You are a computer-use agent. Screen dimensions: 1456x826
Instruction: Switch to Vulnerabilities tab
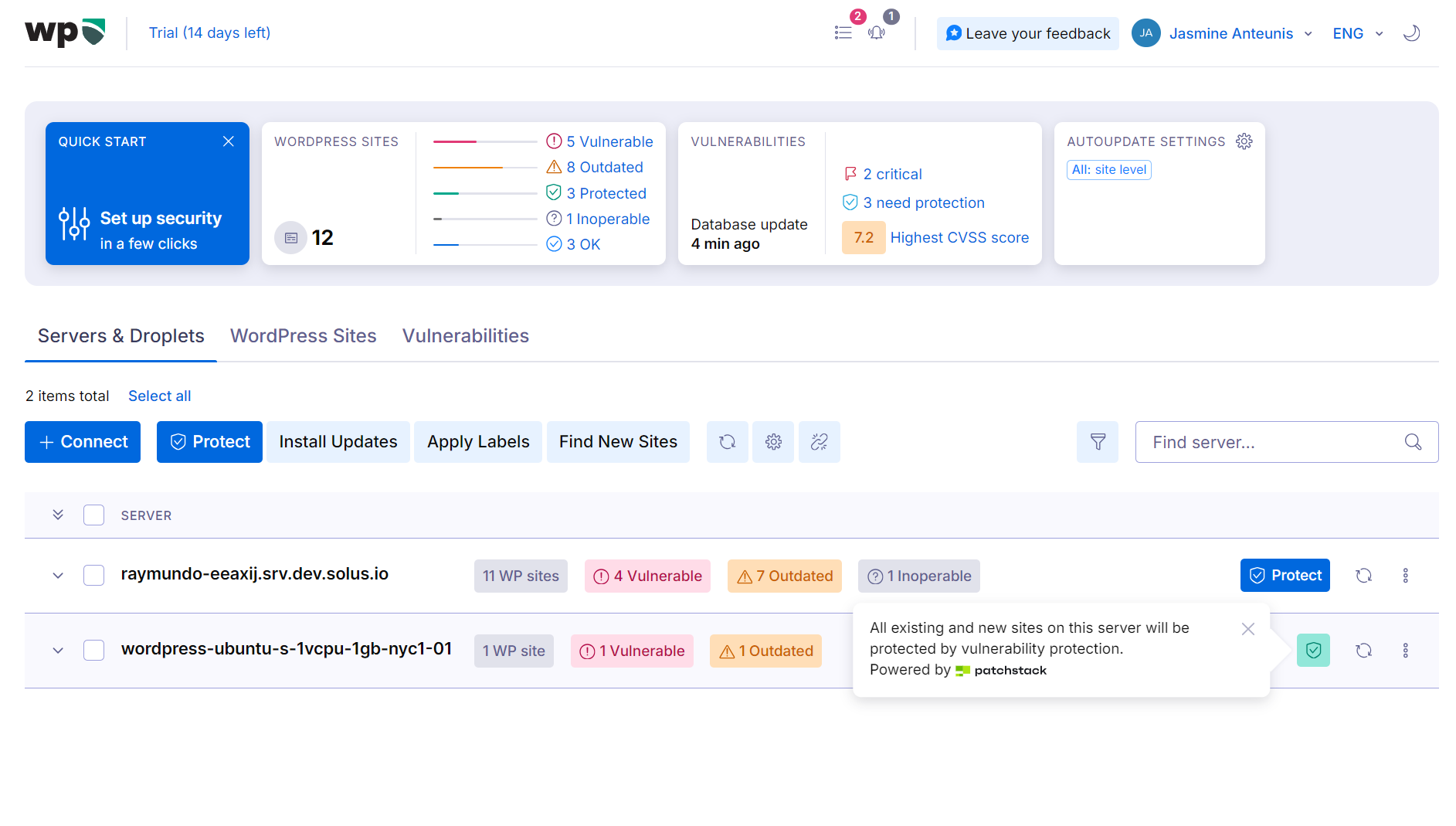pos(466,336)
